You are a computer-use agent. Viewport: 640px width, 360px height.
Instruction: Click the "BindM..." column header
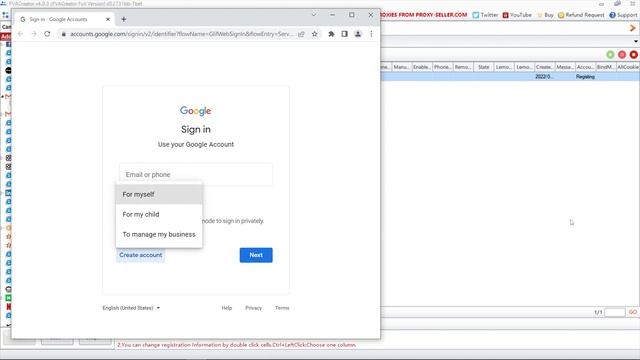point(606,67)
